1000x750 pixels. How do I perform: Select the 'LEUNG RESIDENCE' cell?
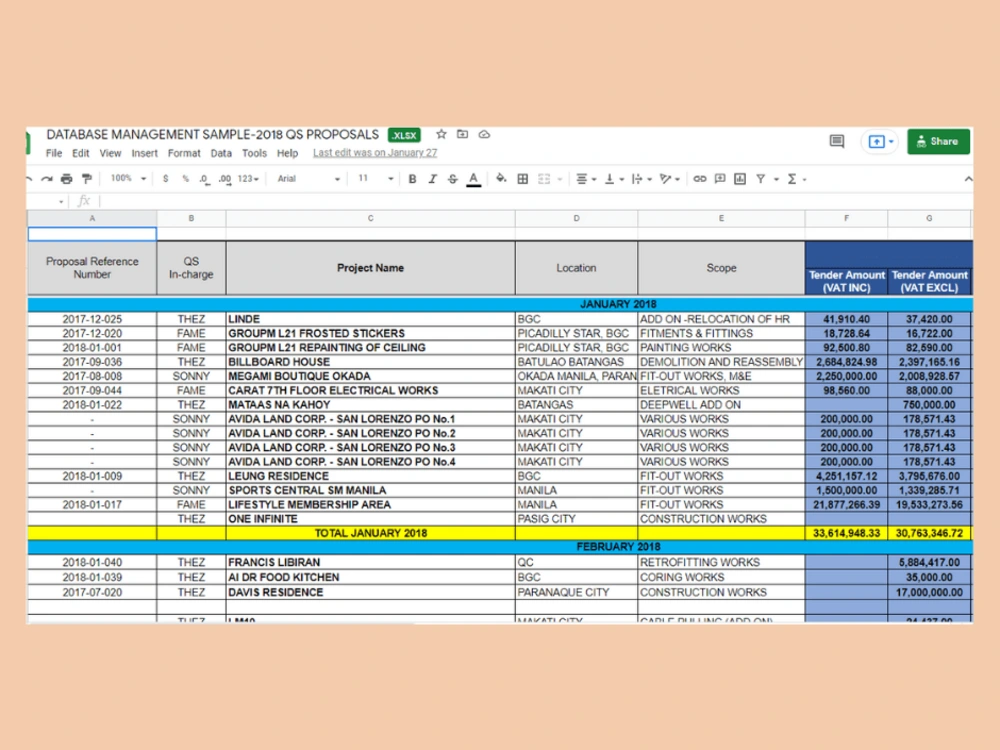pos(371,476)
